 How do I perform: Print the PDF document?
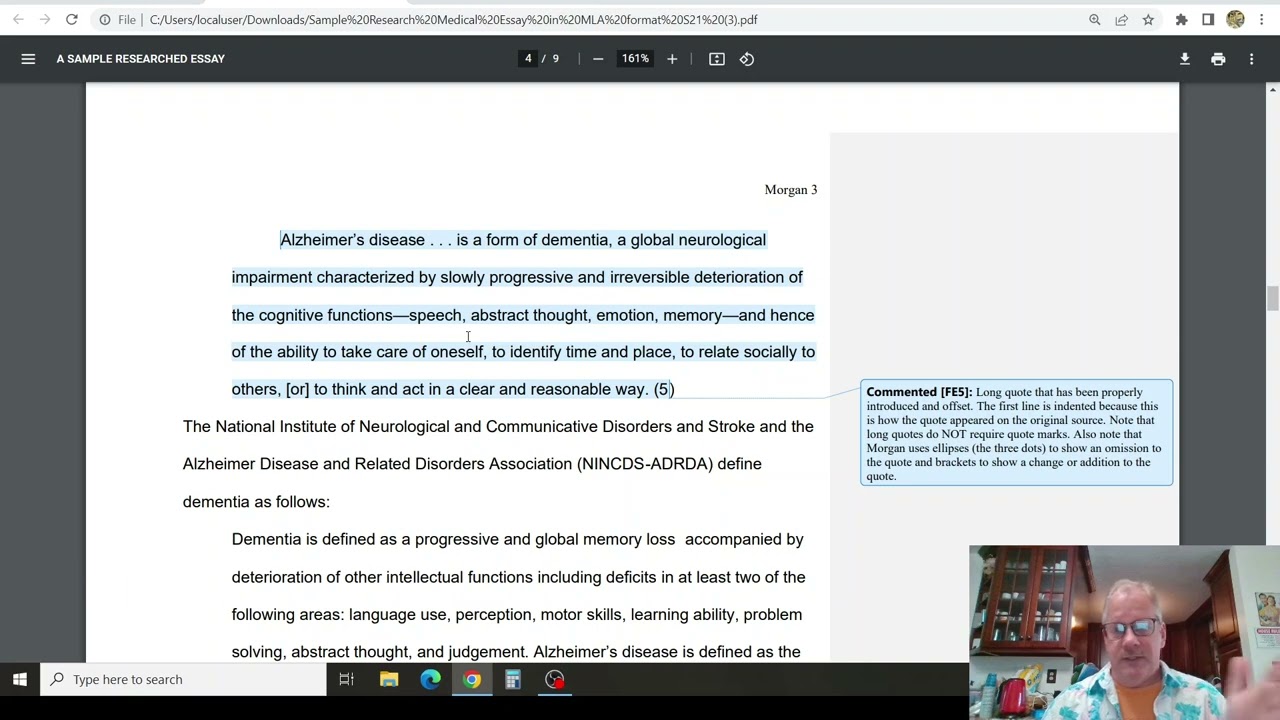1218,59
